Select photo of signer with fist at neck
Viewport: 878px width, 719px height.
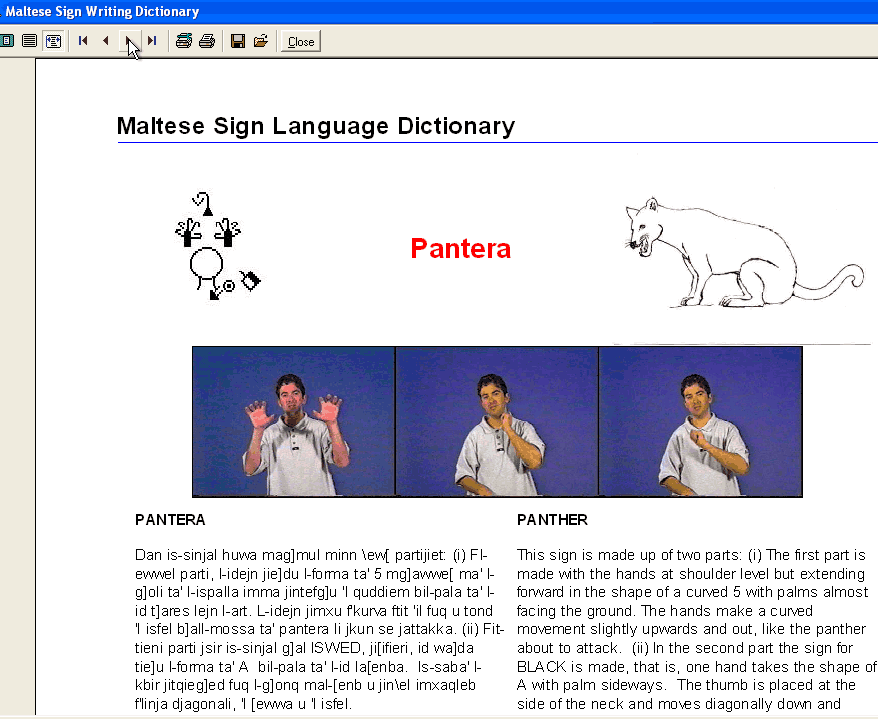point(497,422)
